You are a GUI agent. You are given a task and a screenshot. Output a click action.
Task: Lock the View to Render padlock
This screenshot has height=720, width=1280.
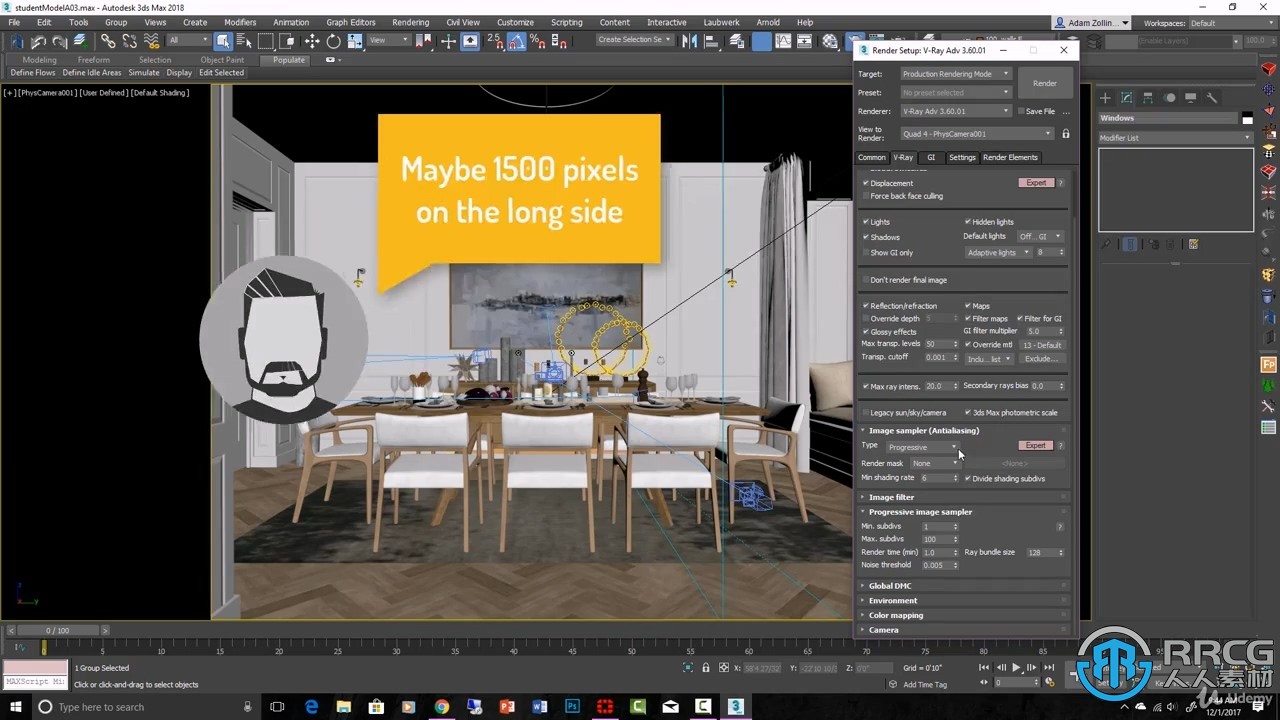(1066, 133)
